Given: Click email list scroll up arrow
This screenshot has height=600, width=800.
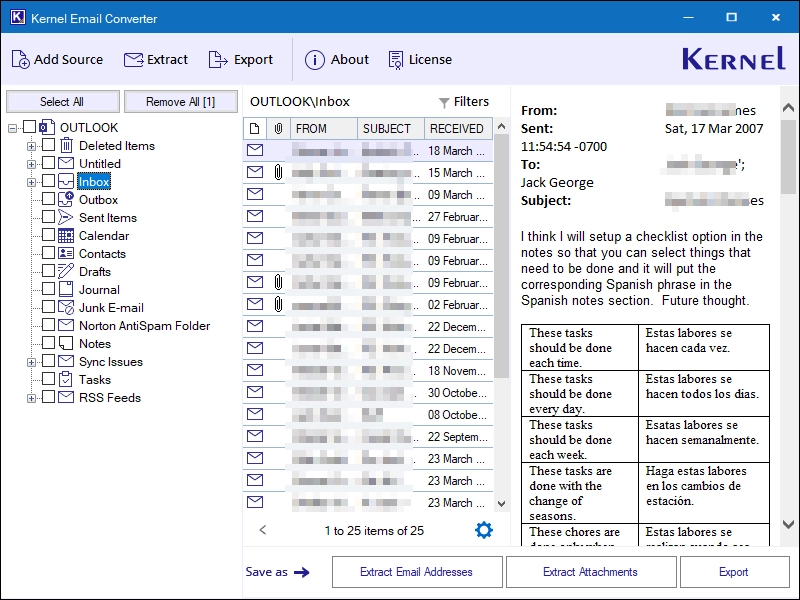Looking at the screenshot, I should [x=502, y=126].
